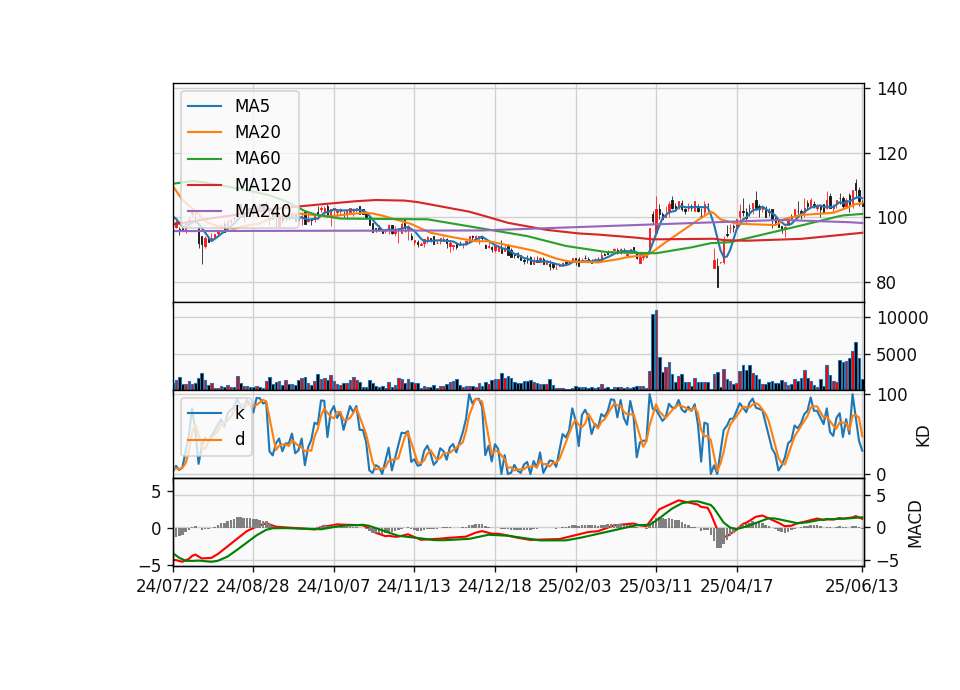Click the 24/11/13 date axis label
960x690 pixels.
[414, 586]
